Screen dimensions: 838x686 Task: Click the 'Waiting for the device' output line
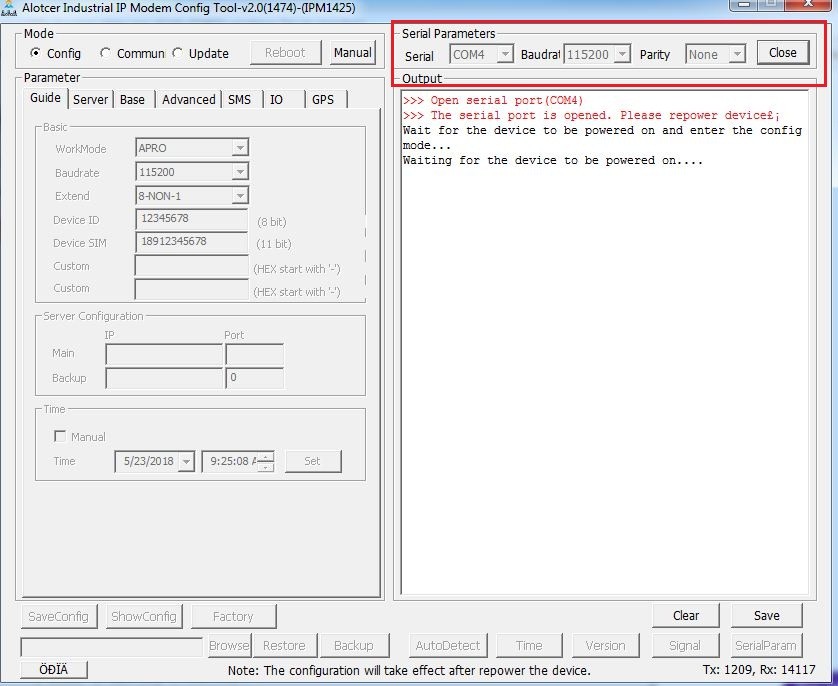tap(553, 160)
